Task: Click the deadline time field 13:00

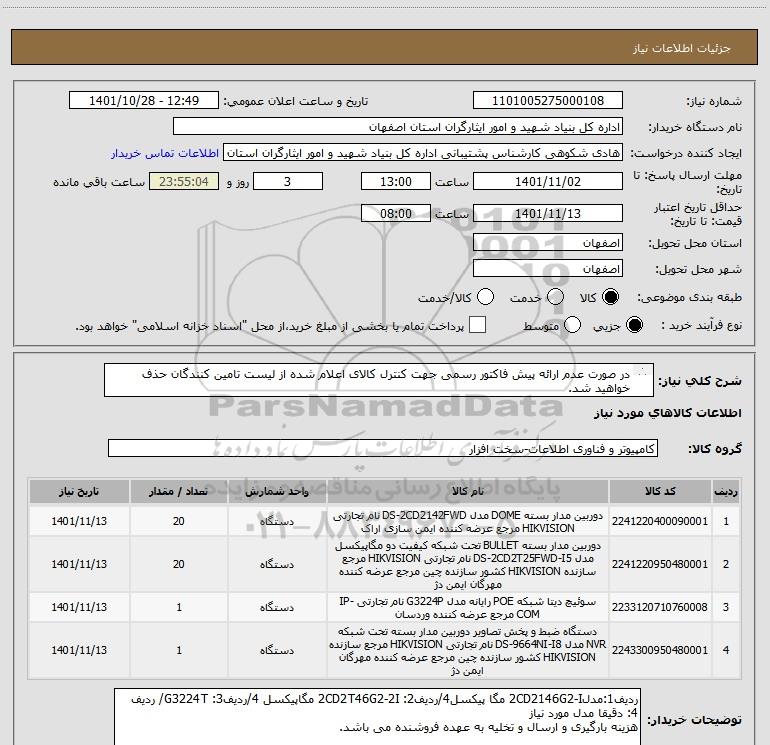Action: coord(396,182)
